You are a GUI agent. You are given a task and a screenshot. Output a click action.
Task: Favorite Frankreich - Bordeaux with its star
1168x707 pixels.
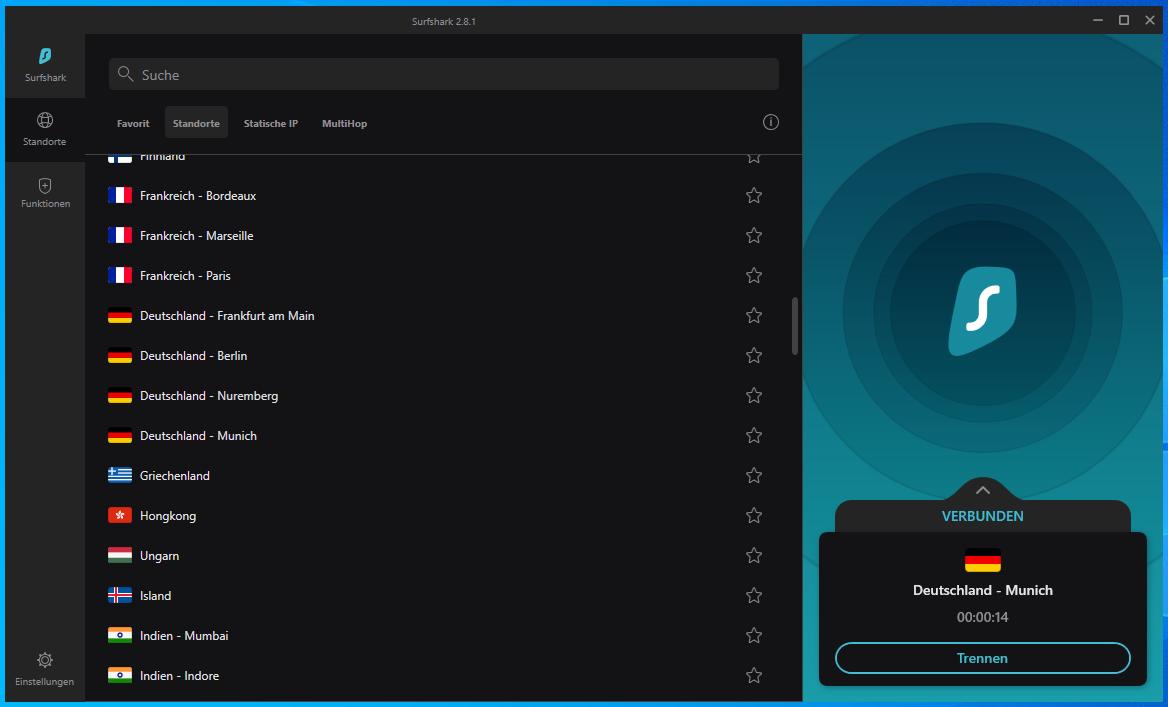click(x=754, y=195)
